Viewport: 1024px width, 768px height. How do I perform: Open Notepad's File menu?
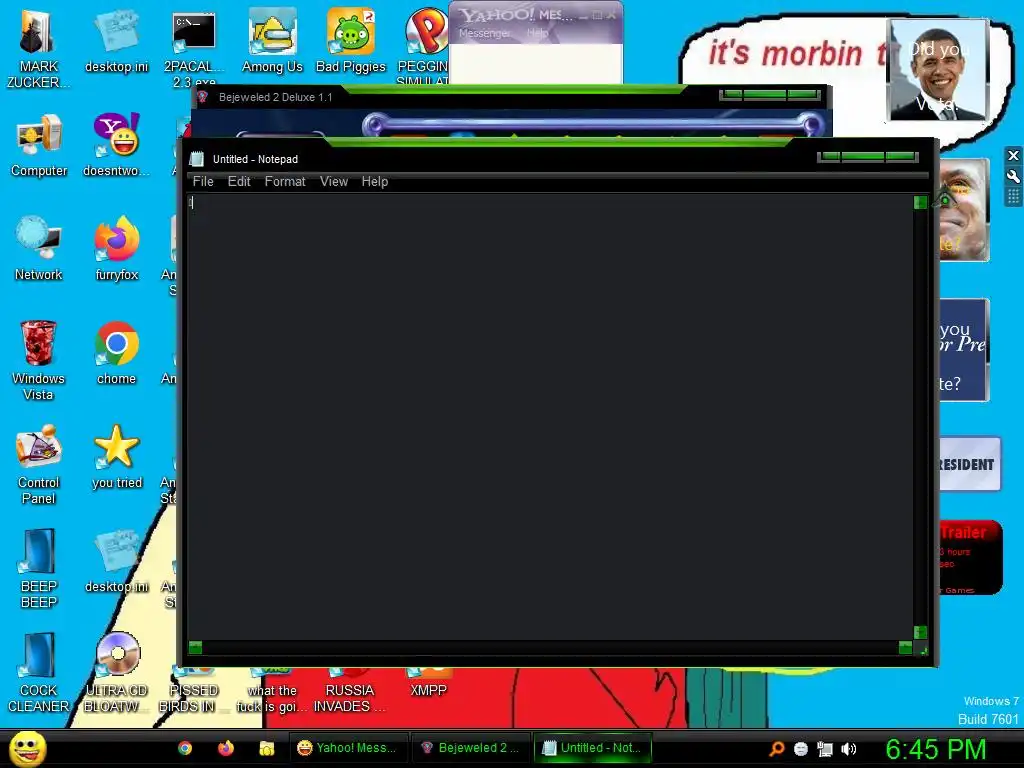[x=203, y=182]
